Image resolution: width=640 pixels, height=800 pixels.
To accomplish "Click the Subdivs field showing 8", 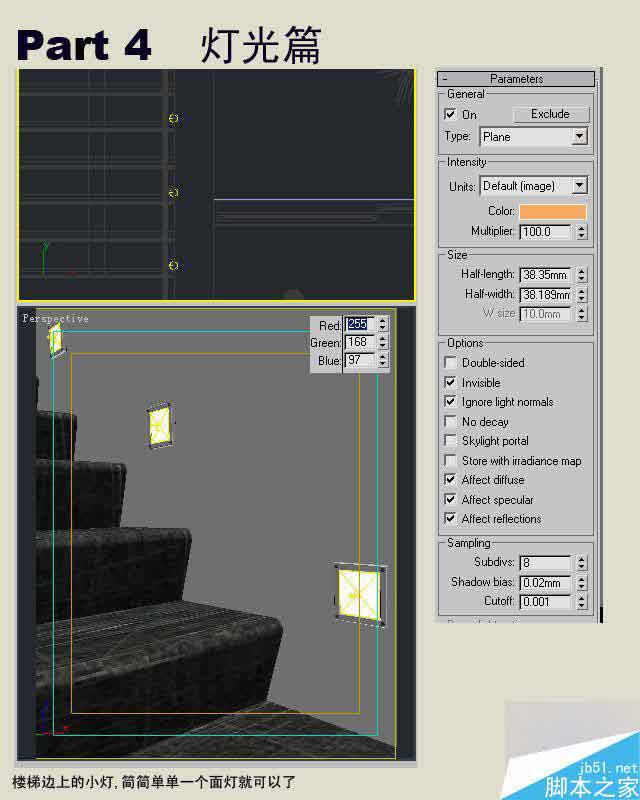I will click(x=545, y=563).
